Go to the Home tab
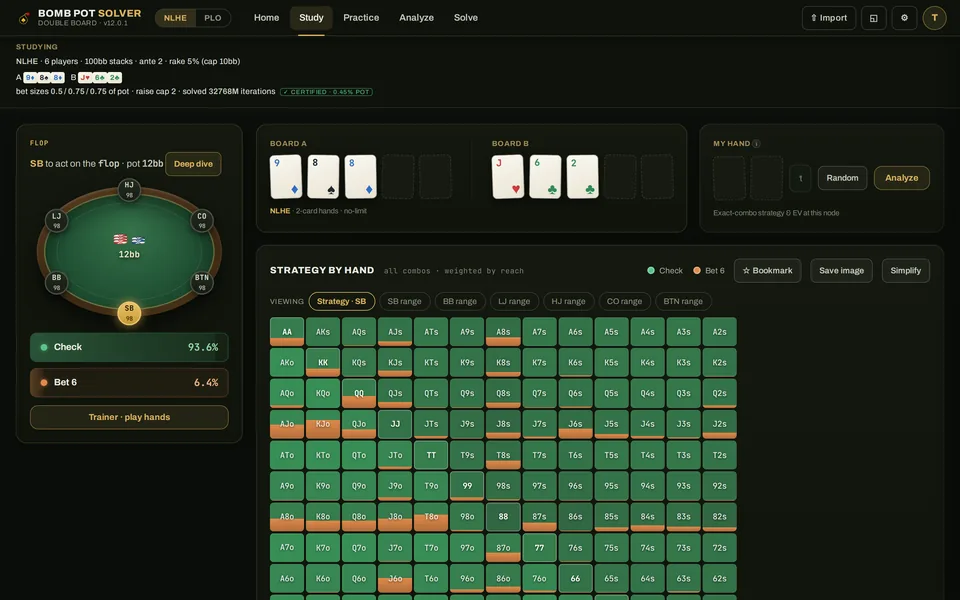 (x=266, y=18)
